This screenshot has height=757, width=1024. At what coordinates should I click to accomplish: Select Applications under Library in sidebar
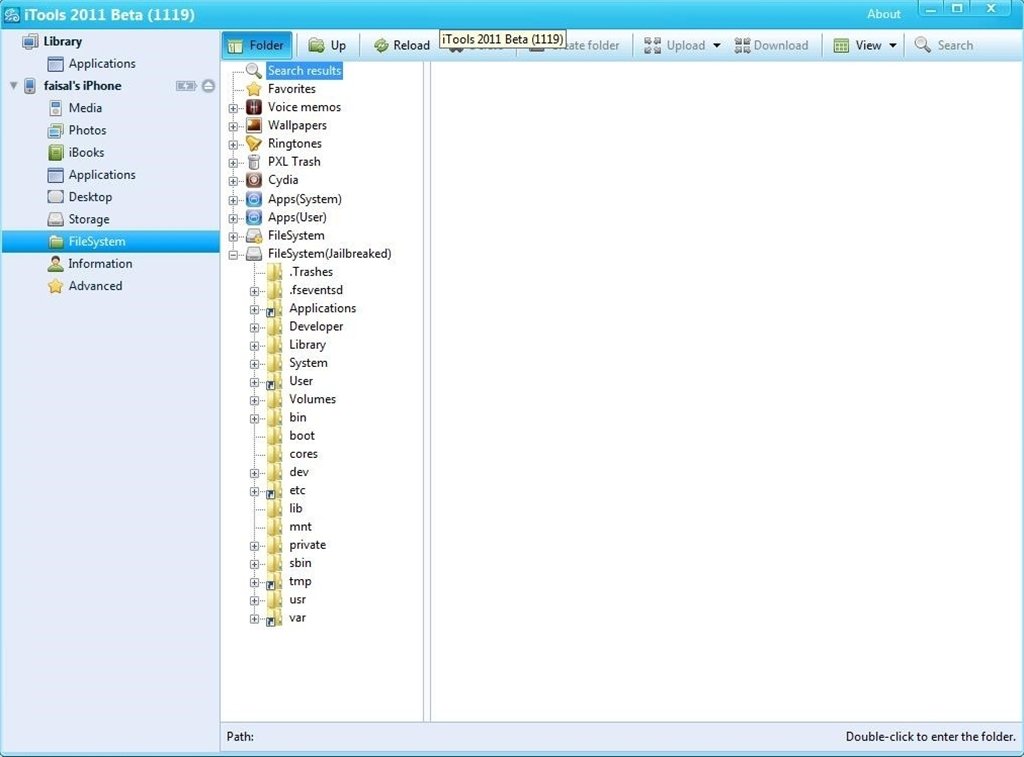click(x=102, y=63)
